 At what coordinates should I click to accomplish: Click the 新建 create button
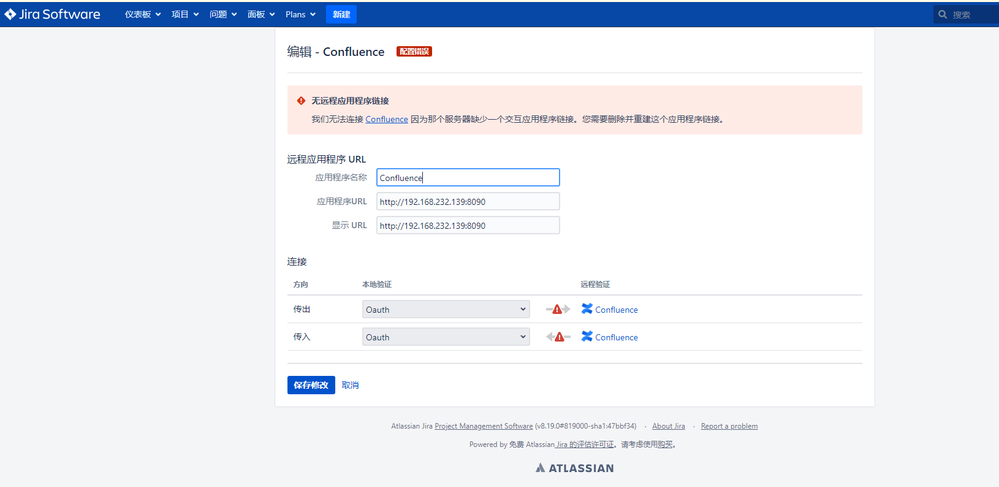click(x=341, y=14)
